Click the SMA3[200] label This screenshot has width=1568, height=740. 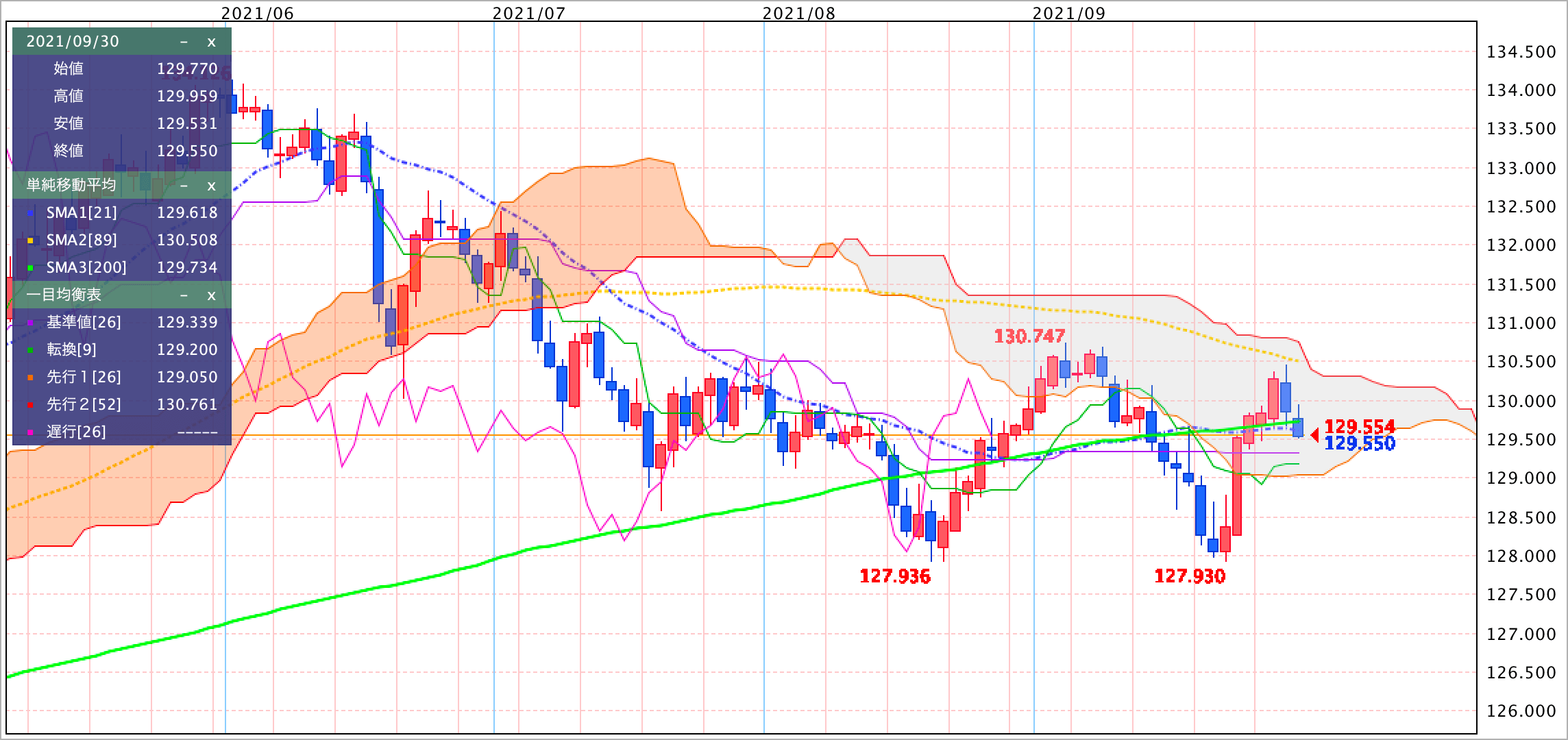(x=86, y=267)
